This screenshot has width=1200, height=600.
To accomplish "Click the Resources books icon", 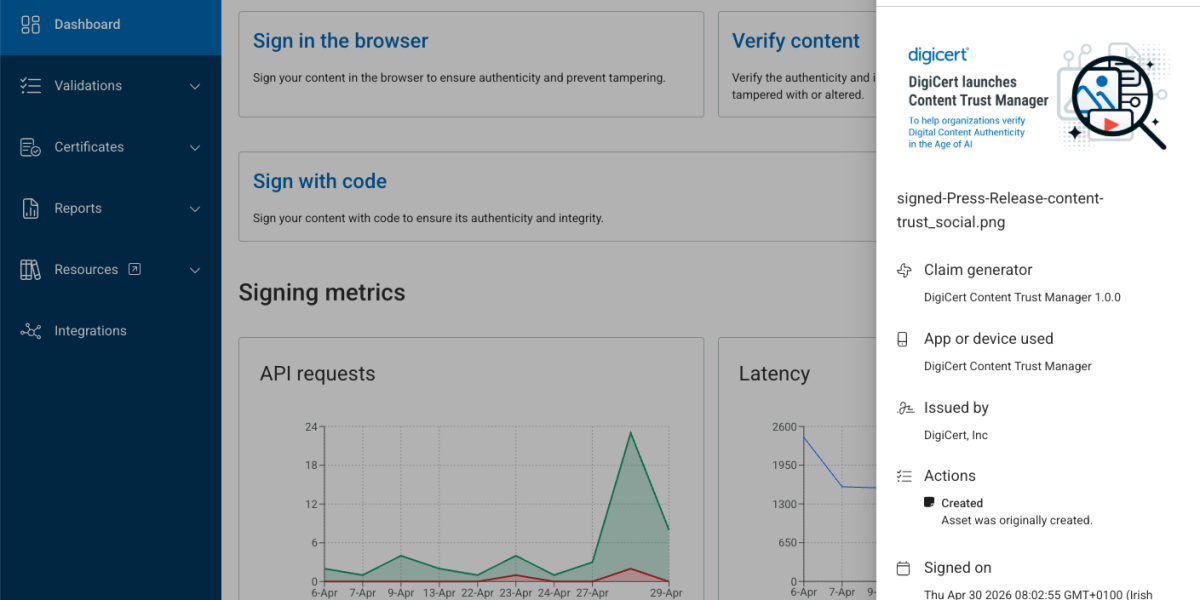I will [x=30, y=270].
